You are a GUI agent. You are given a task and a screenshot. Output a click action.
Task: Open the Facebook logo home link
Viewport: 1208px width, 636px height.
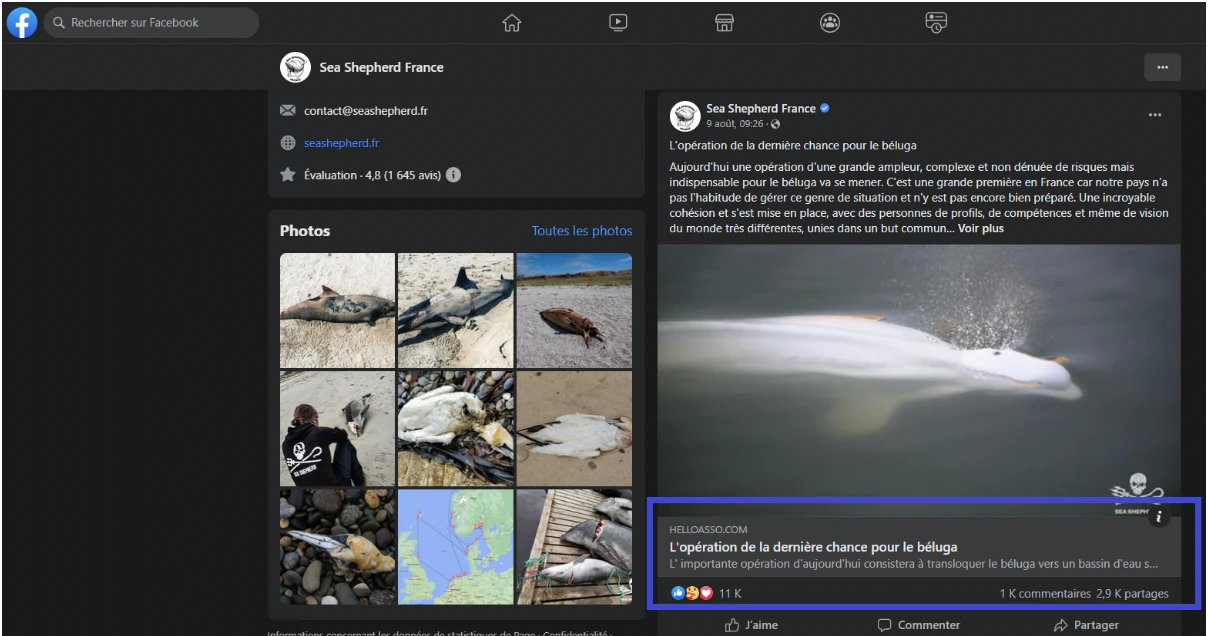tap(22, 23)
